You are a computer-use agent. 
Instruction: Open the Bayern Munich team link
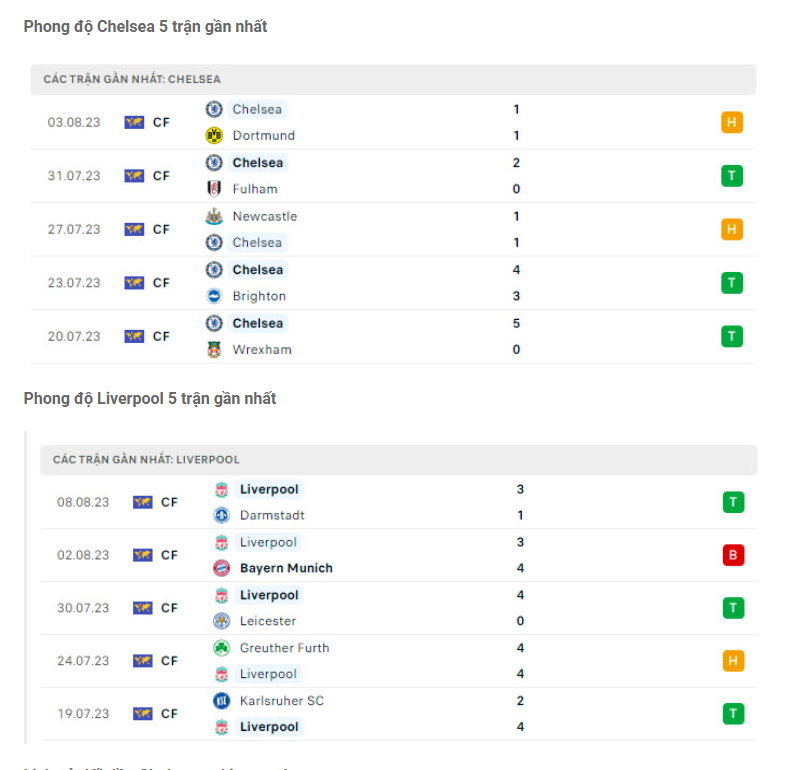click(286, 568)
